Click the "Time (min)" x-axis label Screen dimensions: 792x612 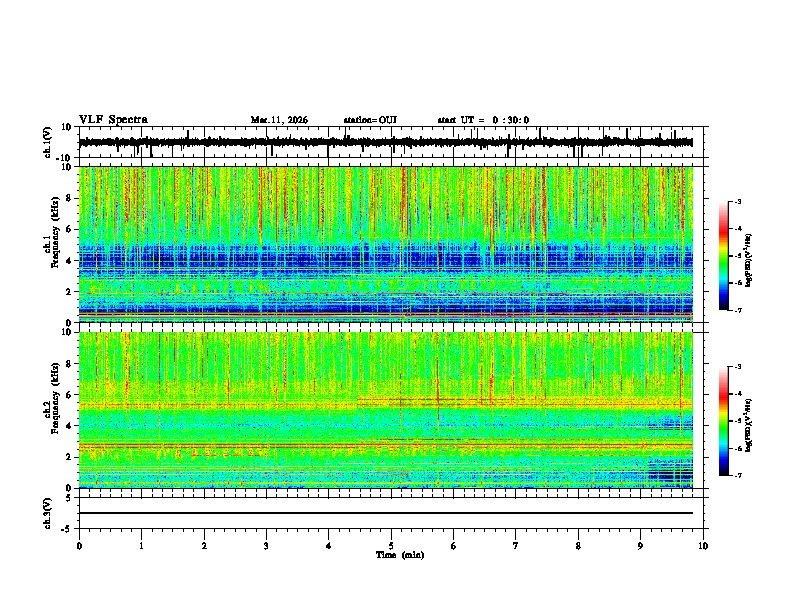coord(400,555)
